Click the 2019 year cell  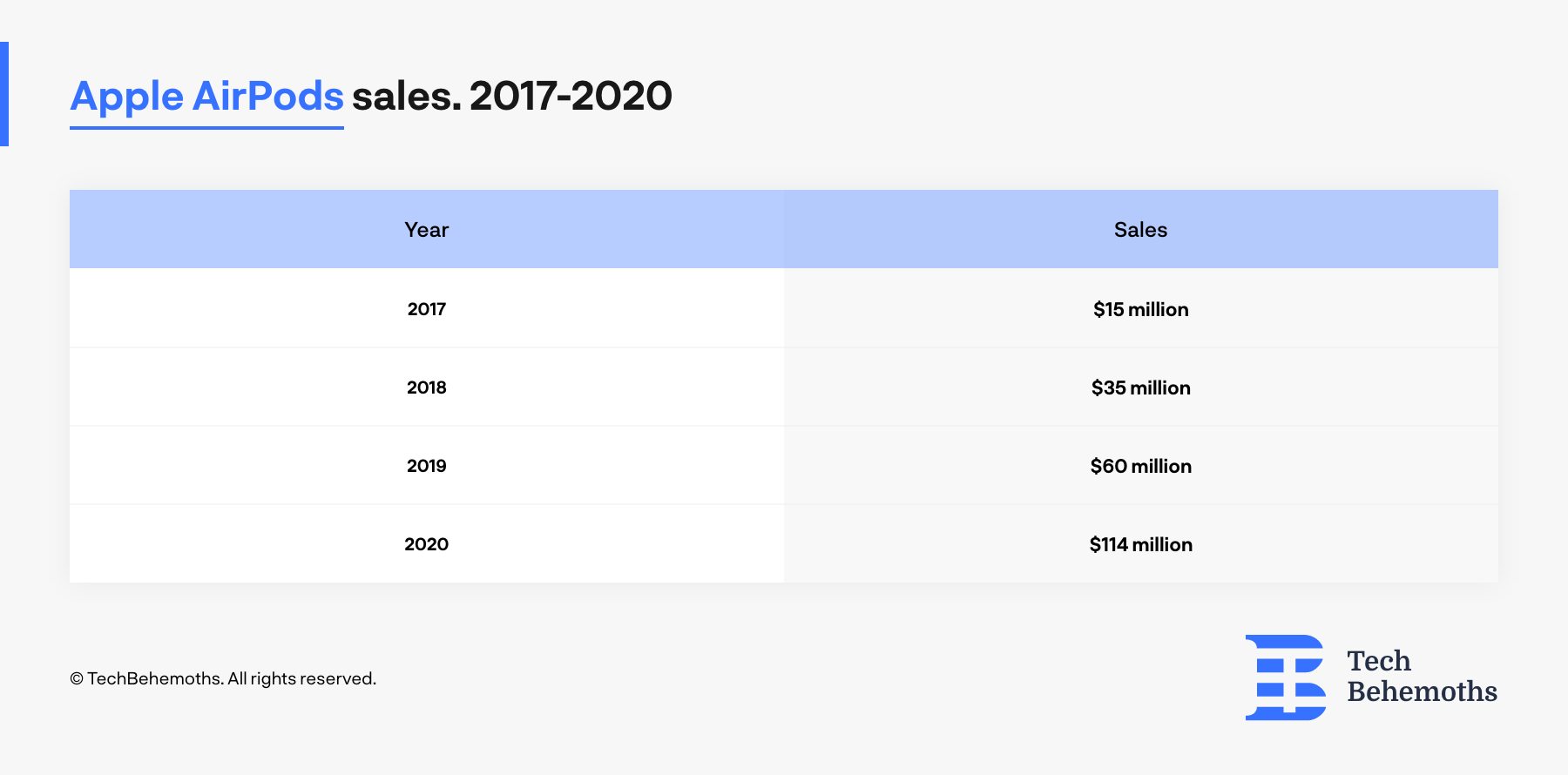point(427,466)
